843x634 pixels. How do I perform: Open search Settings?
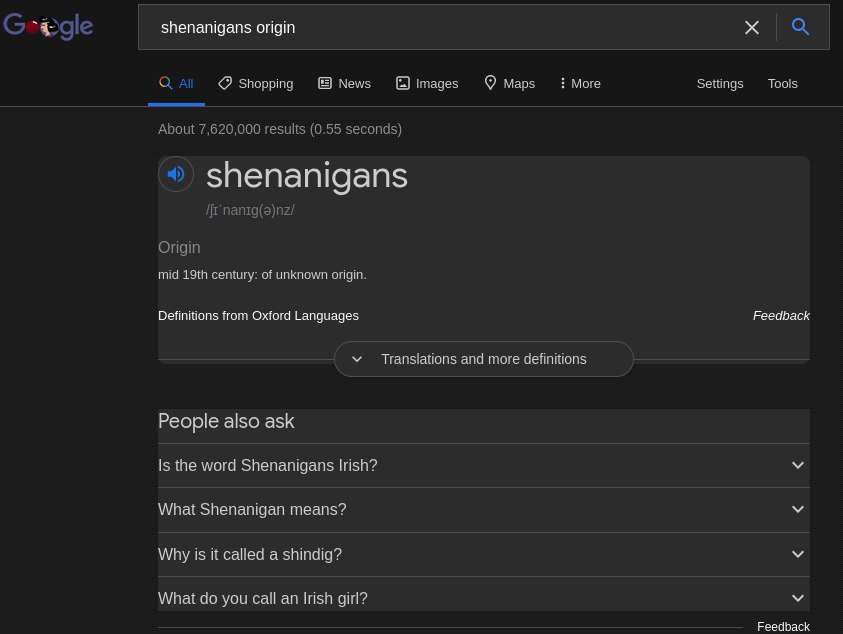[x=720, y=83]
